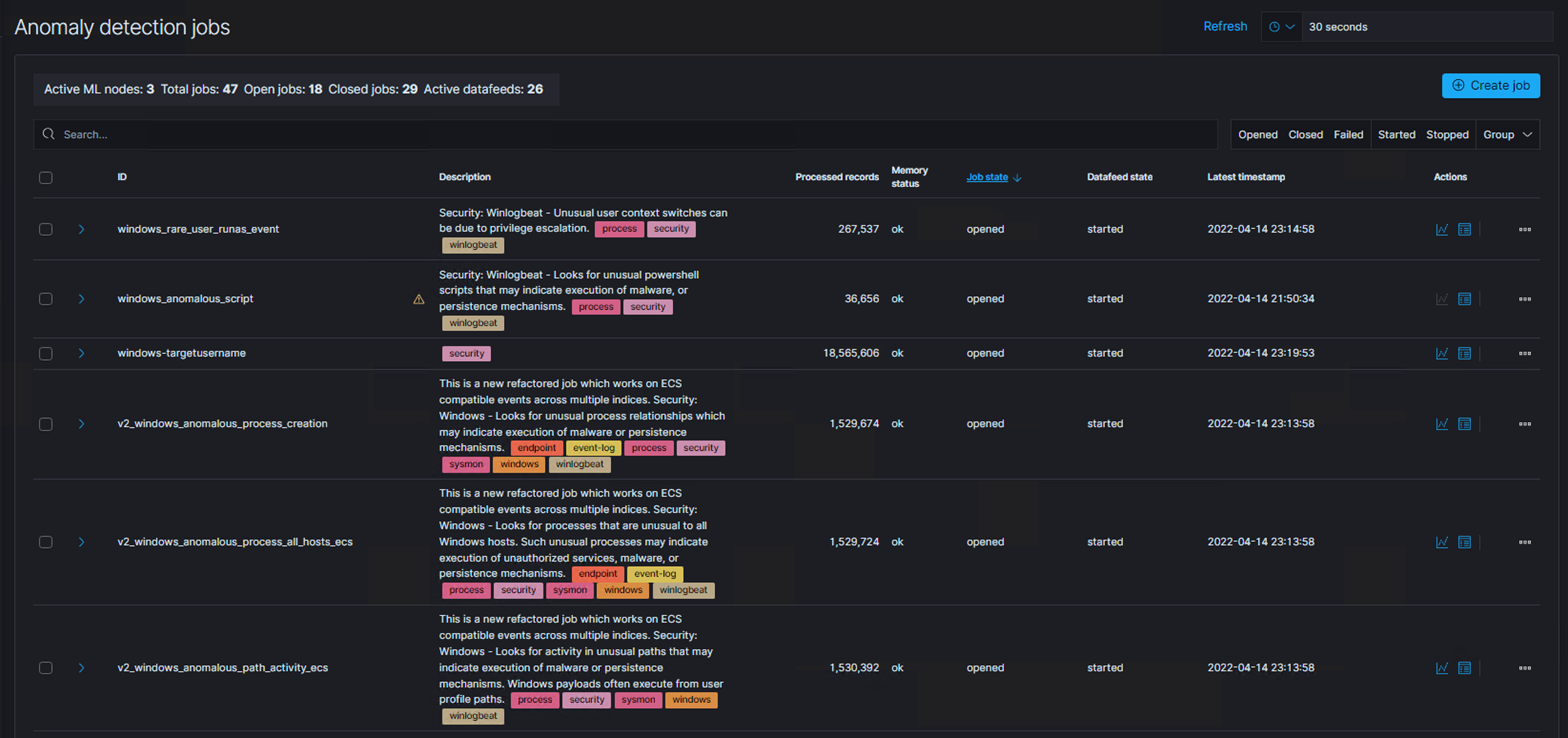The width and height of the screenshot is (1568, 738).
Task: Click the Description column header
Action: (x=465, y=177)
